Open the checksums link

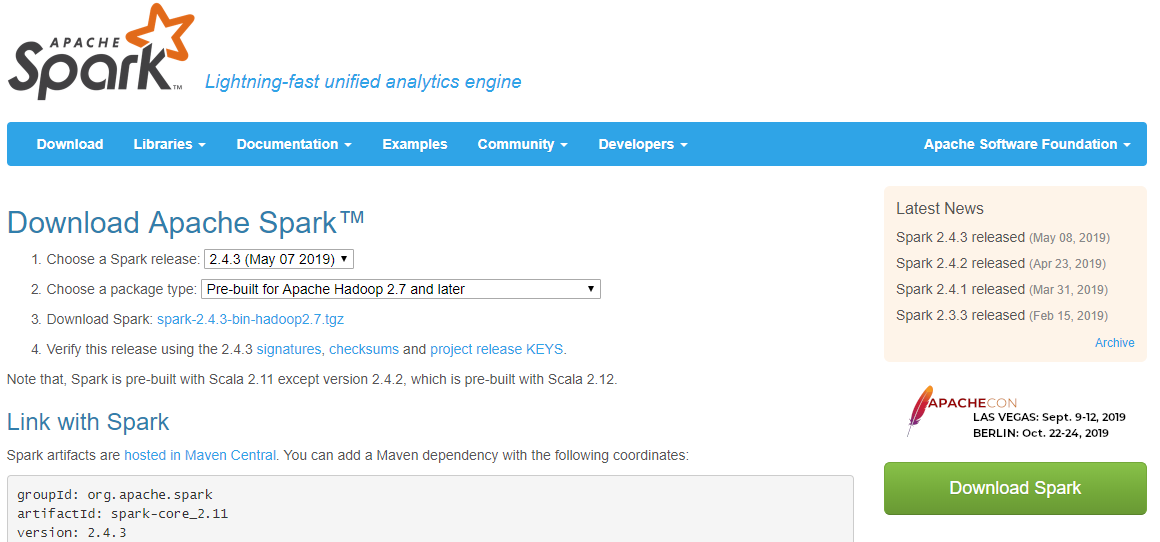pyautogui.click(x=364, y=349)
